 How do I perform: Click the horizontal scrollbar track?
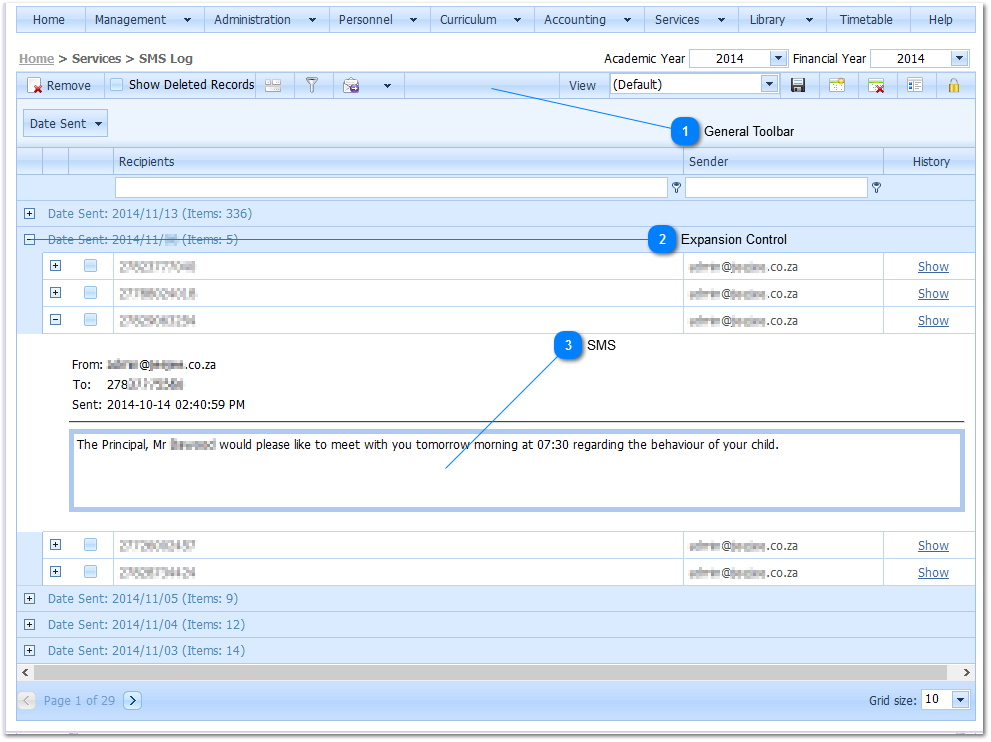pos(490,672)
